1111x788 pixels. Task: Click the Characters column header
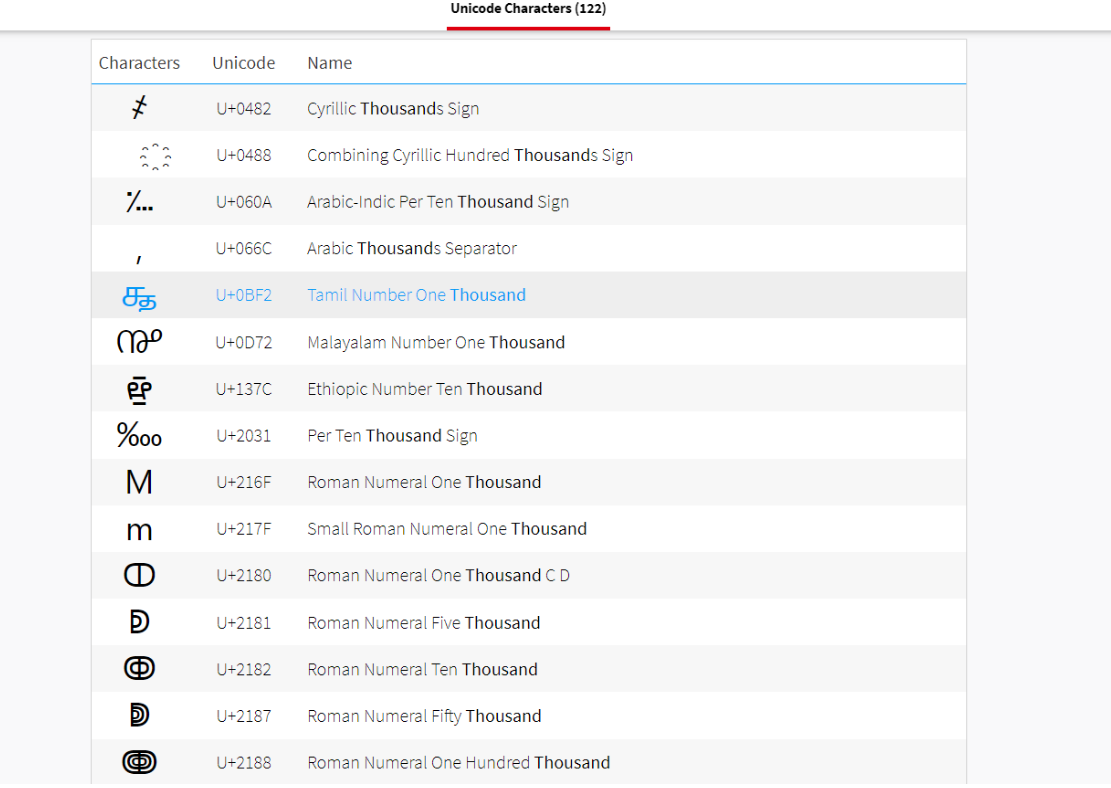pos(139,63)
